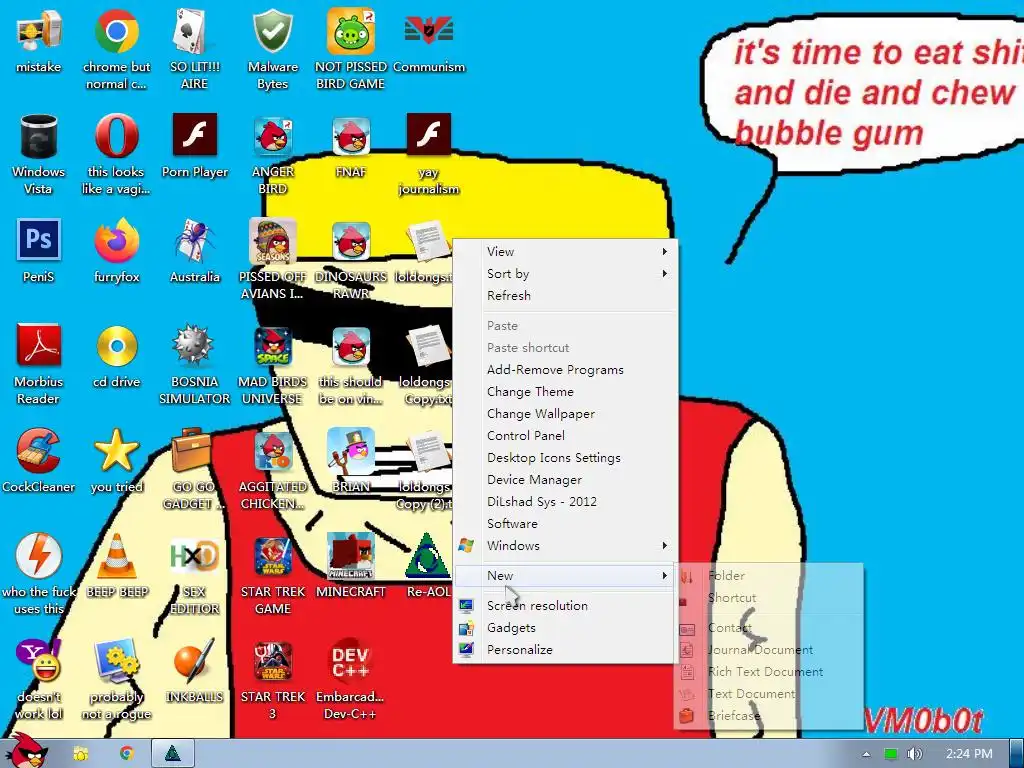Create a new Folder from submenu

tap(769, 575)
